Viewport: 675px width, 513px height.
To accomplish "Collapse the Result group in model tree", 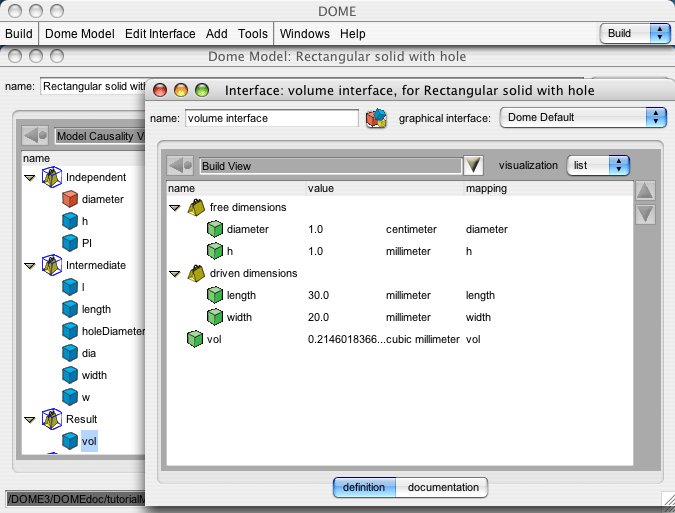I will (29, 420).
